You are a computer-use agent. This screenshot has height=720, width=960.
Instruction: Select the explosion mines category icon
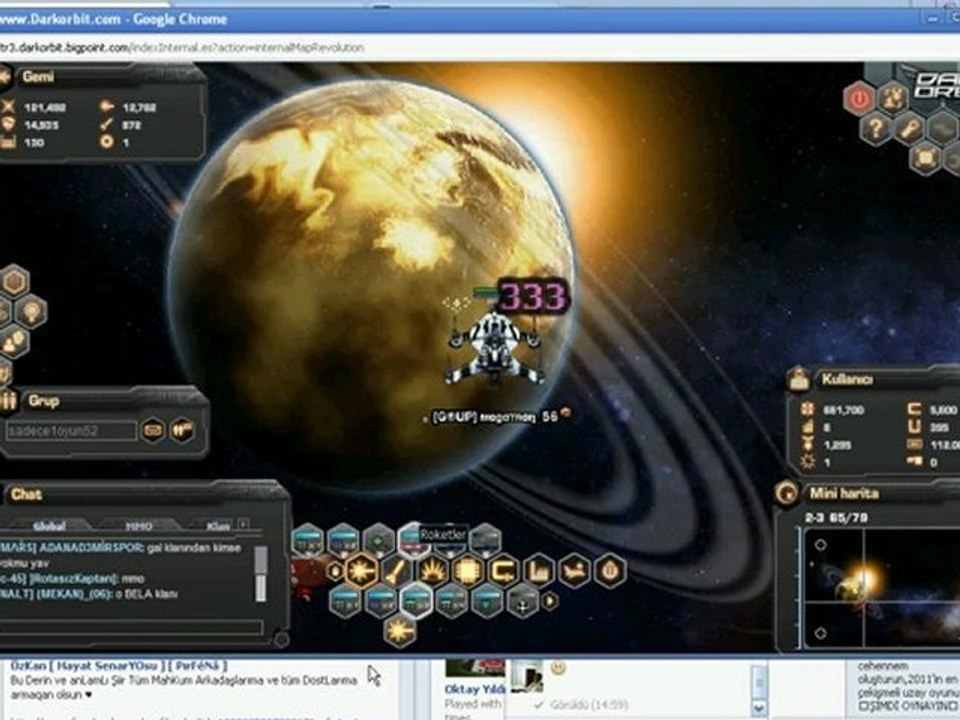click(x=432, y=571)
